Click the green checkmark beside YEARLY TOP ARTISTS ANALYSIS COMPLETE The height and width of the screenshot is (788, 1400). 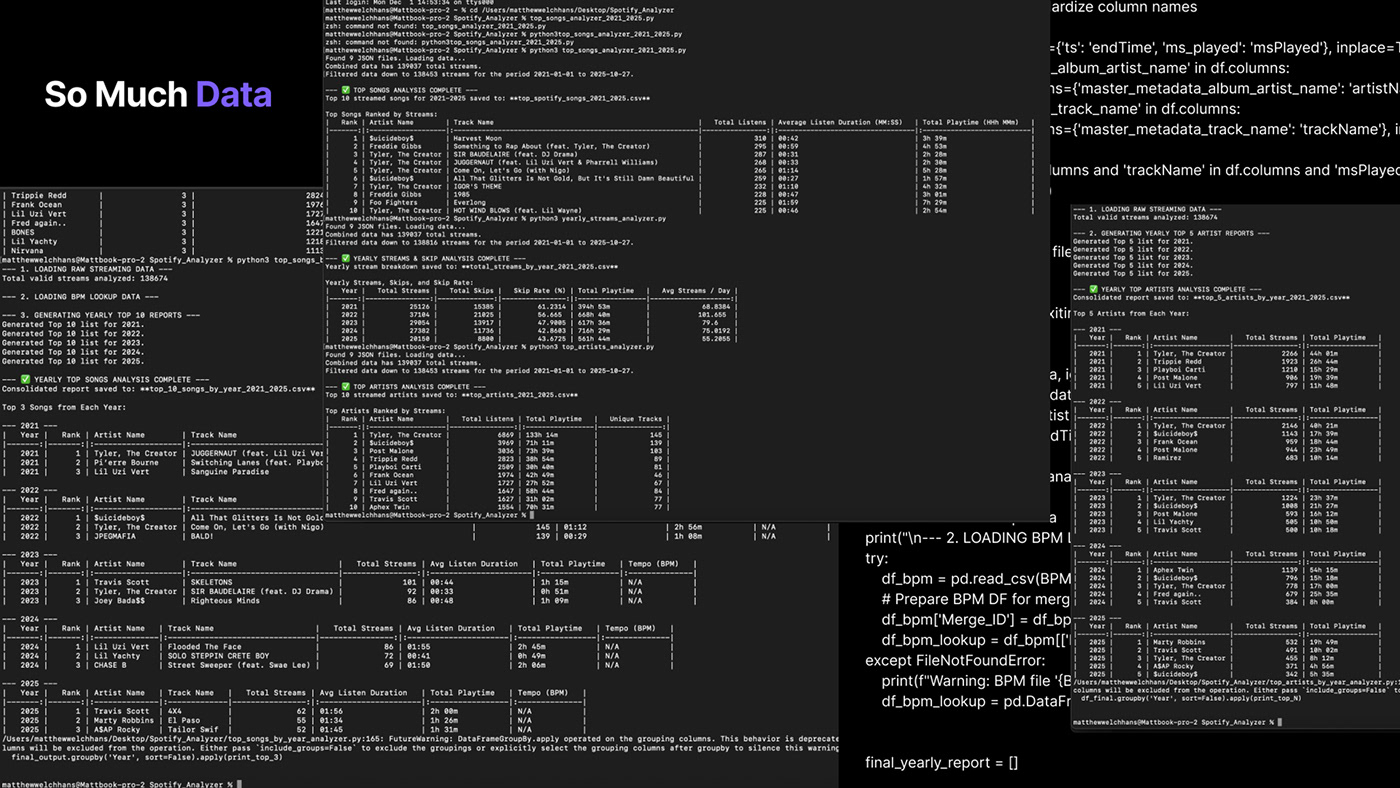pyautogui.click(x=1092, y=289)
